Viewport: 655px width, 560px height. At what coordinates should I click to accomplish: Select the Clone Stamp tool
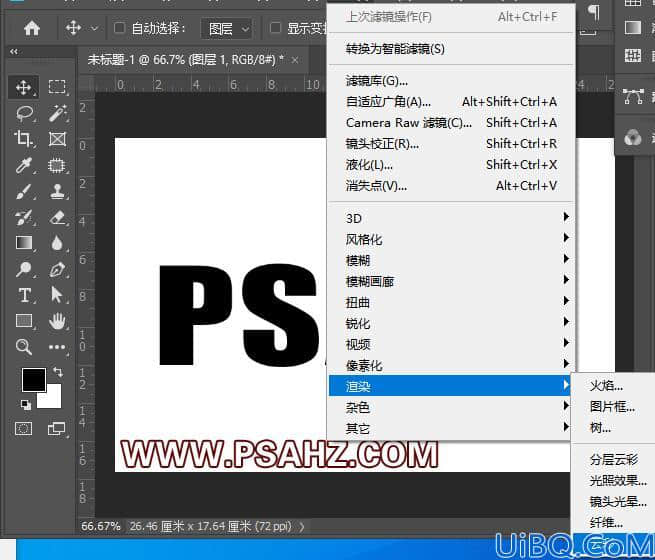point(57,191)
